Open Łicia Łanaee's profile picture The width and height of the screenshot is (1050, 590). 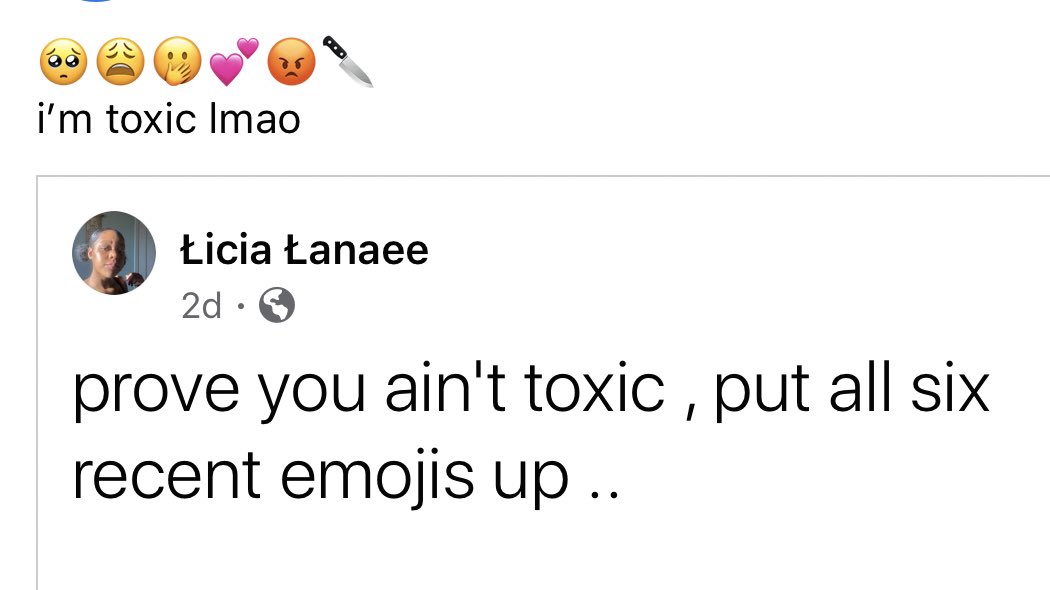(114, 253)
